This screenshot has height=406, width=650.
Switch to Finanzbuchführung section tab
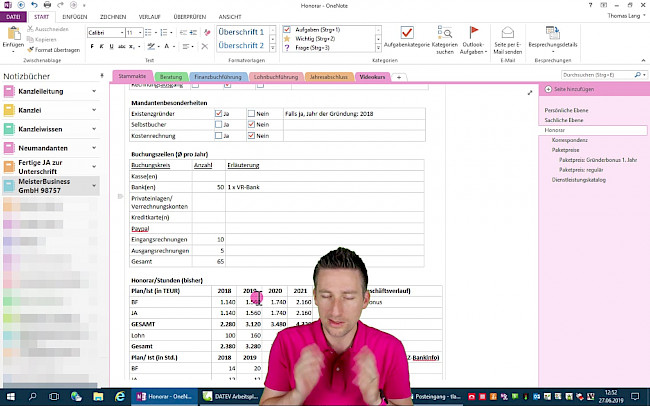click(218, 76)
